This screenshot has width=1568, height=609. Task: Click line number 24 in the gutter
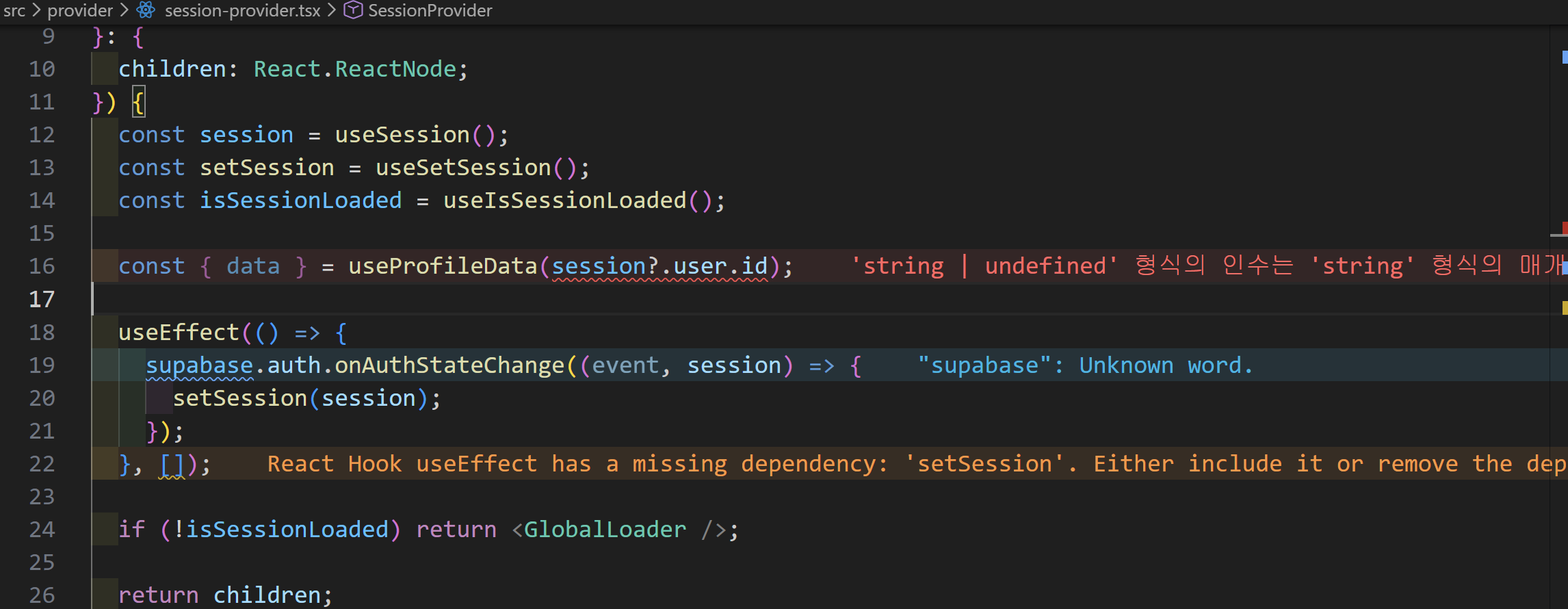click(x=42, y=530)
